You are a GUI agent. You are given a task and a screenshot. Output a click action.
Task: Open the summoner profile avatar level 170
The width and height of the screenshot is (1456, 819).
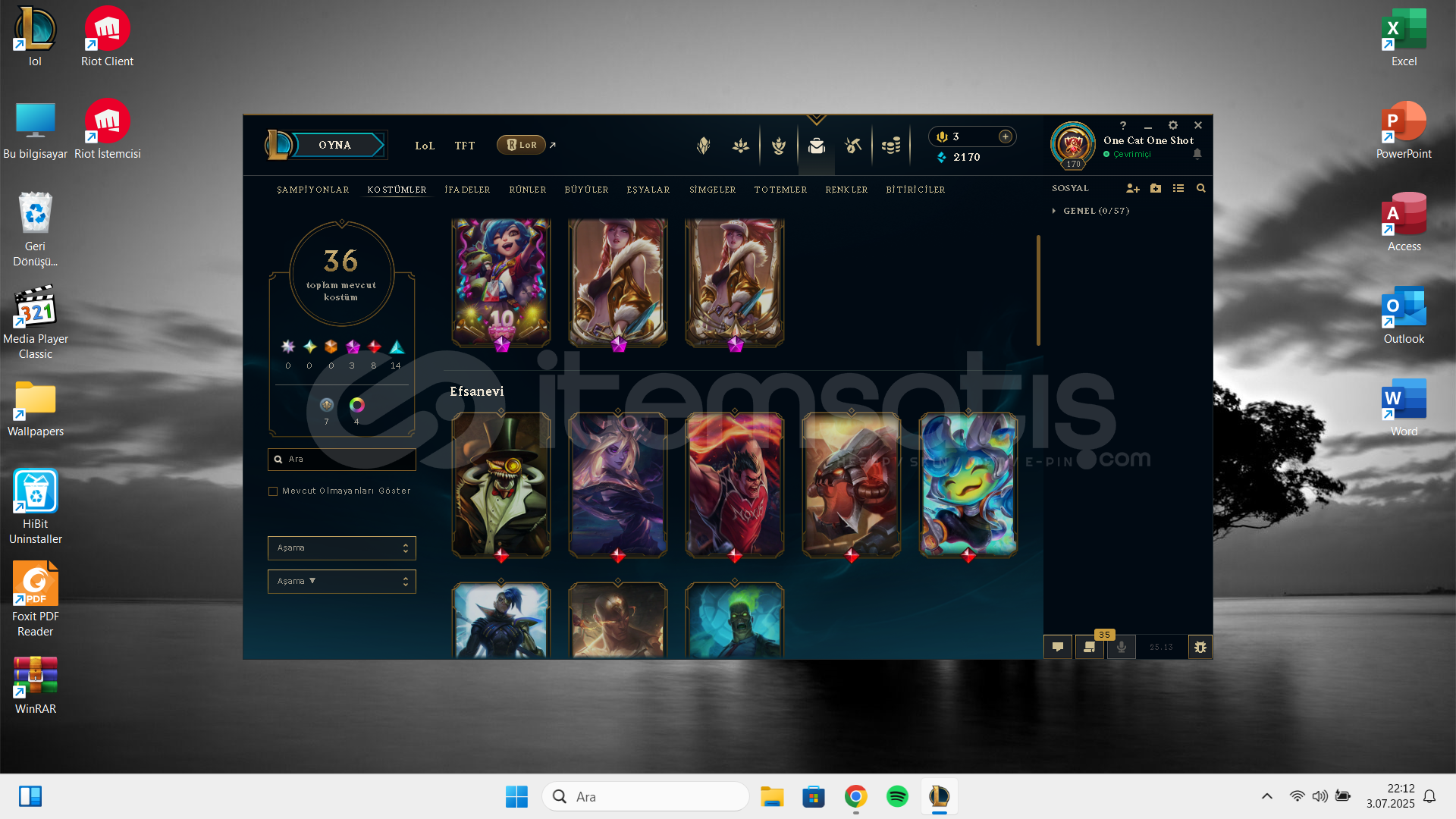(x=1072, y=145)
